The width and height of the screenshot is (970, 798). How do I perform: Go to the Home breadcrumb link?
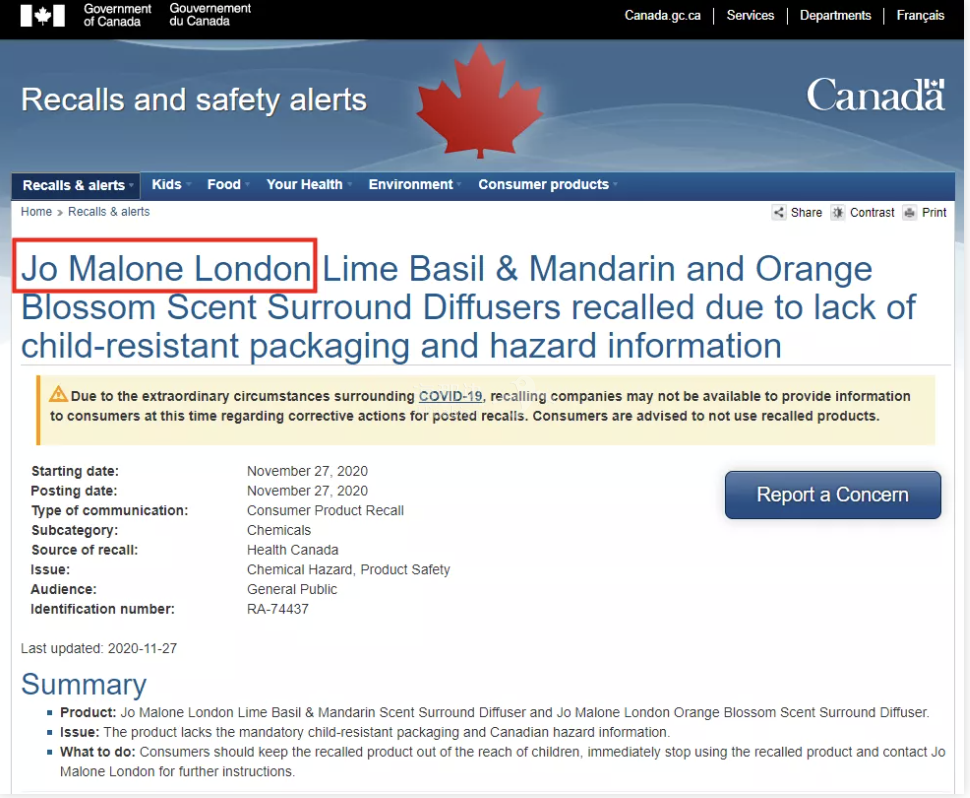pos(36,212)
